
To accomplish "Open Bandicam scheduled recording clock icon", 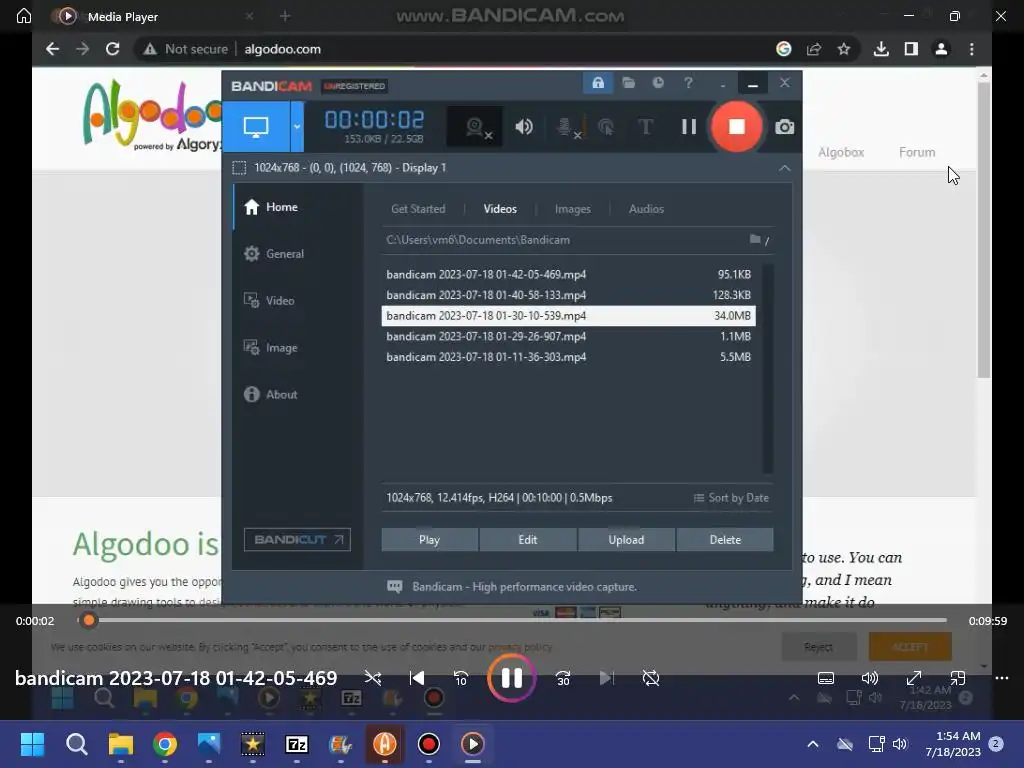I will coord(658,83).
